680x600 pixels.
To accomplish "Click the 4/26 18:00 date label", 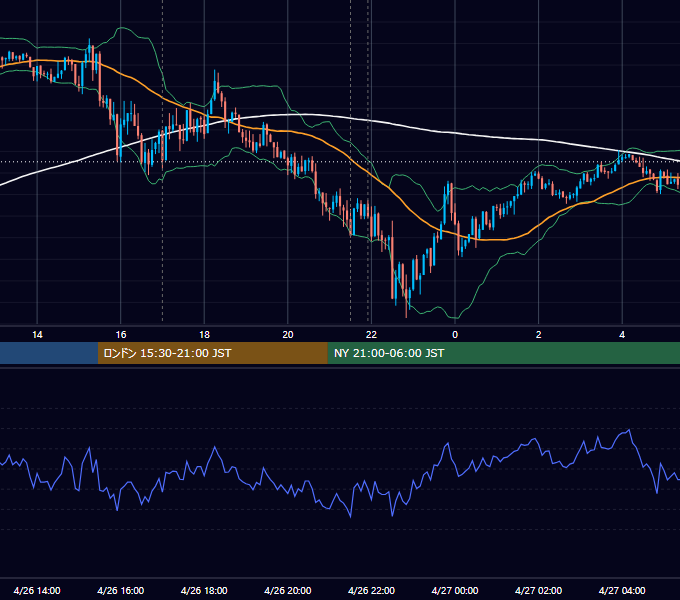I will [x=204, y=590].
